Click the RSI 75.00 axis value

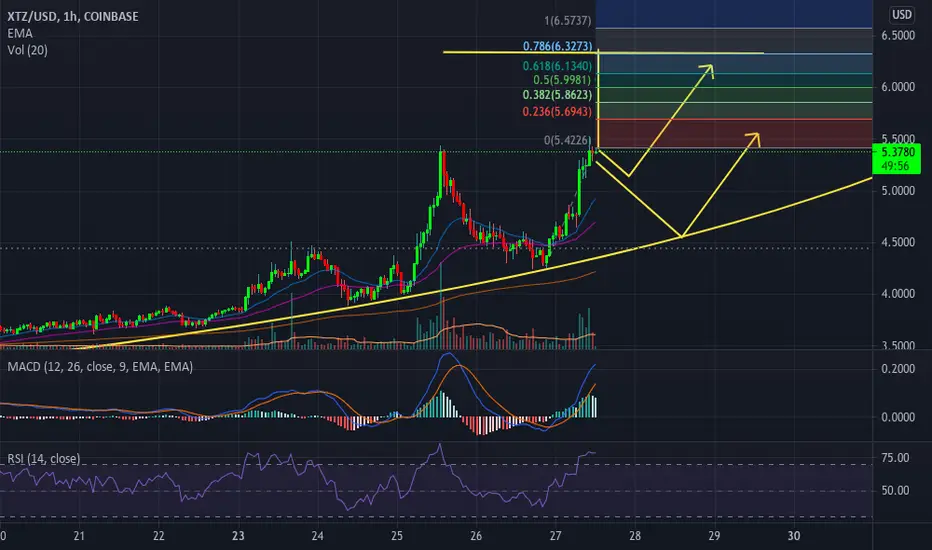895,458
